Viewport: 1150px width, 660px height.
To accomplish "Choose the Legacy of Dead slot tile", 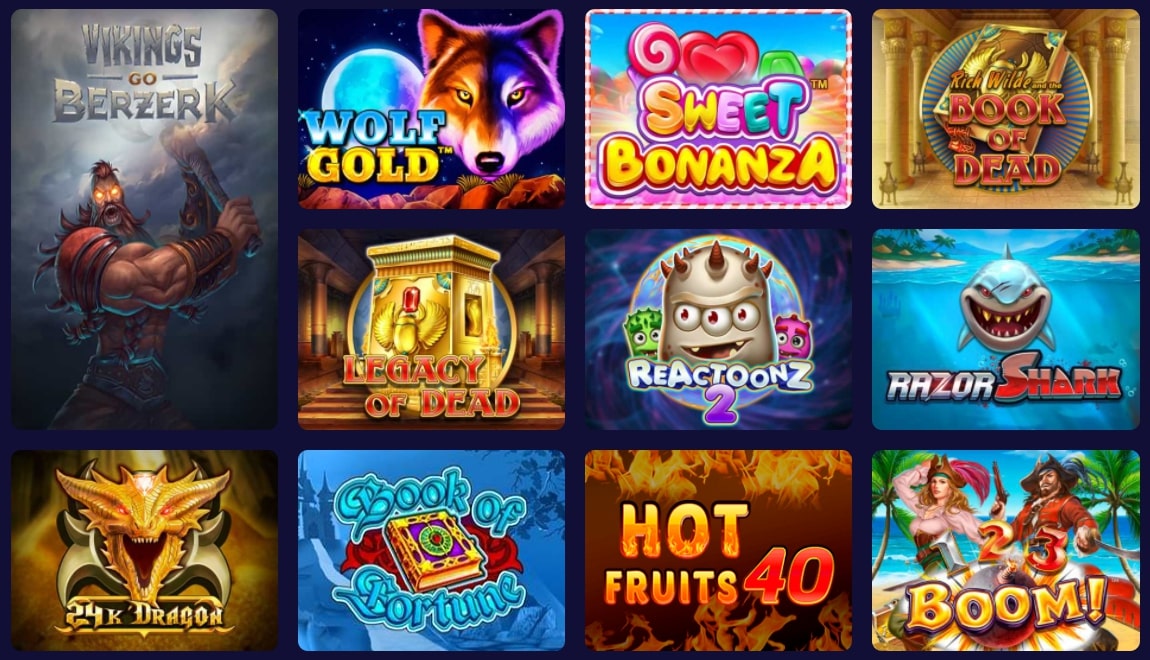I will point(431,329).
